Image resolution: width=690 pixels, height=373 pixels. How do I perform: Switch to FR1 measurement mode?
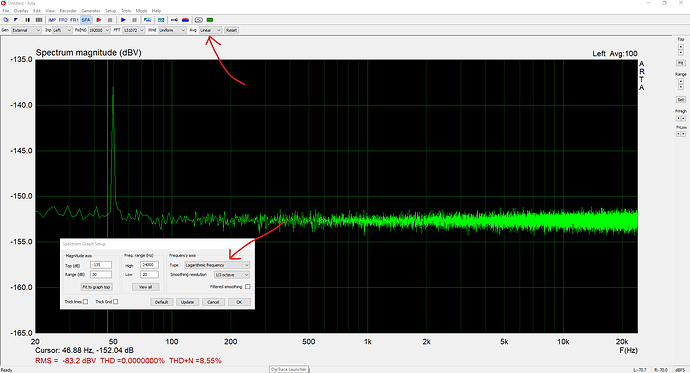pos(74,20)
